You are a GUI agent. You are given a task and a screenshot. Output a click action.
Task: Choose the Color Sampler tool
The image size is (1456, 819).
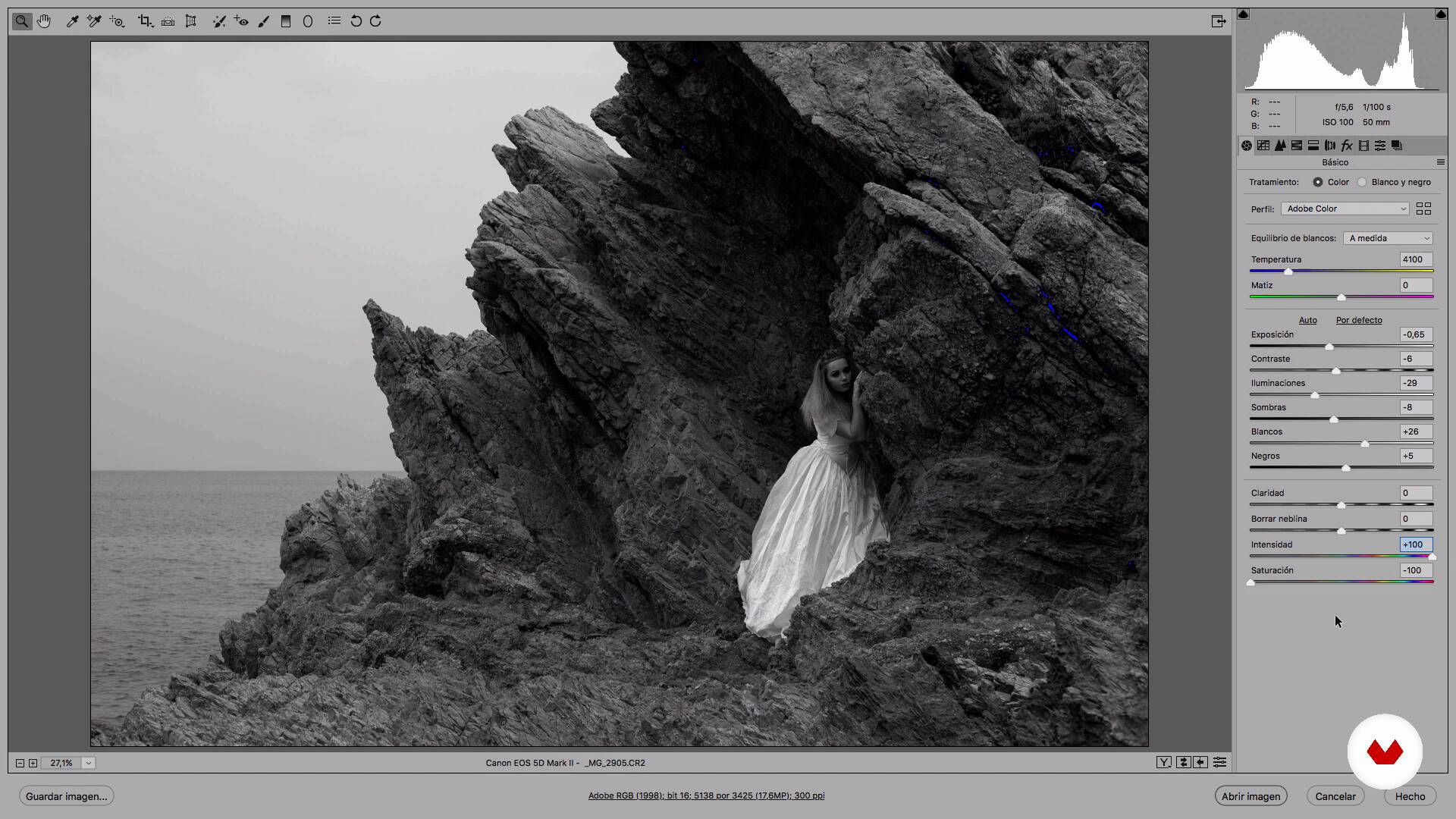pyautogui.click(x=94, y=21)
